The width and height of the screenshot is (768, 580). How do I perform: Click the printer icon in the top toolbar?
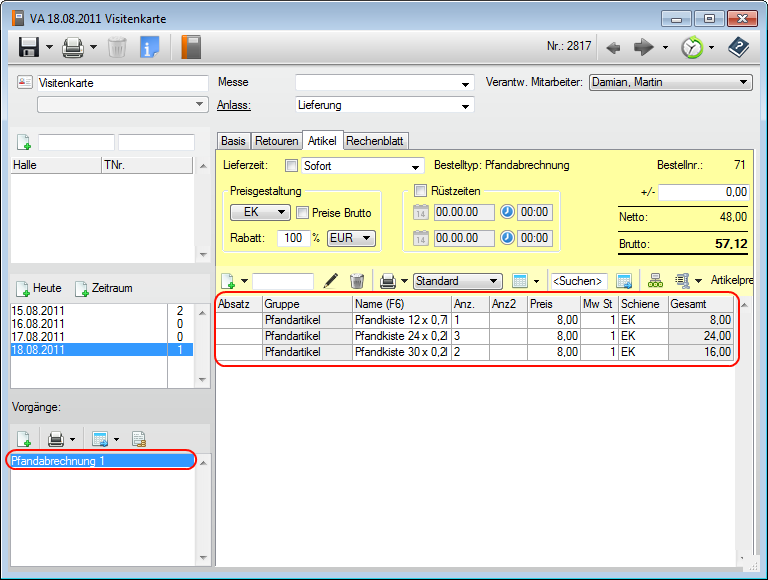click(x=73, y=46)
